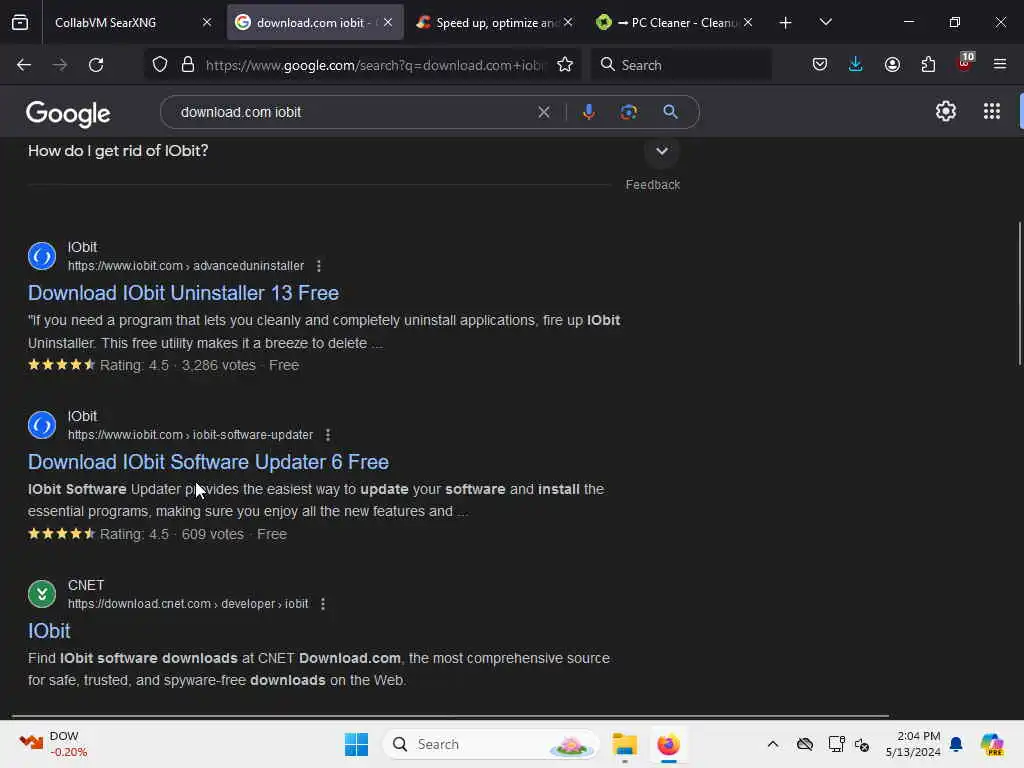Submit search with magnifier button
Image resolution: width=1024 pixels, height=768 pixels.
pos(670,112)
